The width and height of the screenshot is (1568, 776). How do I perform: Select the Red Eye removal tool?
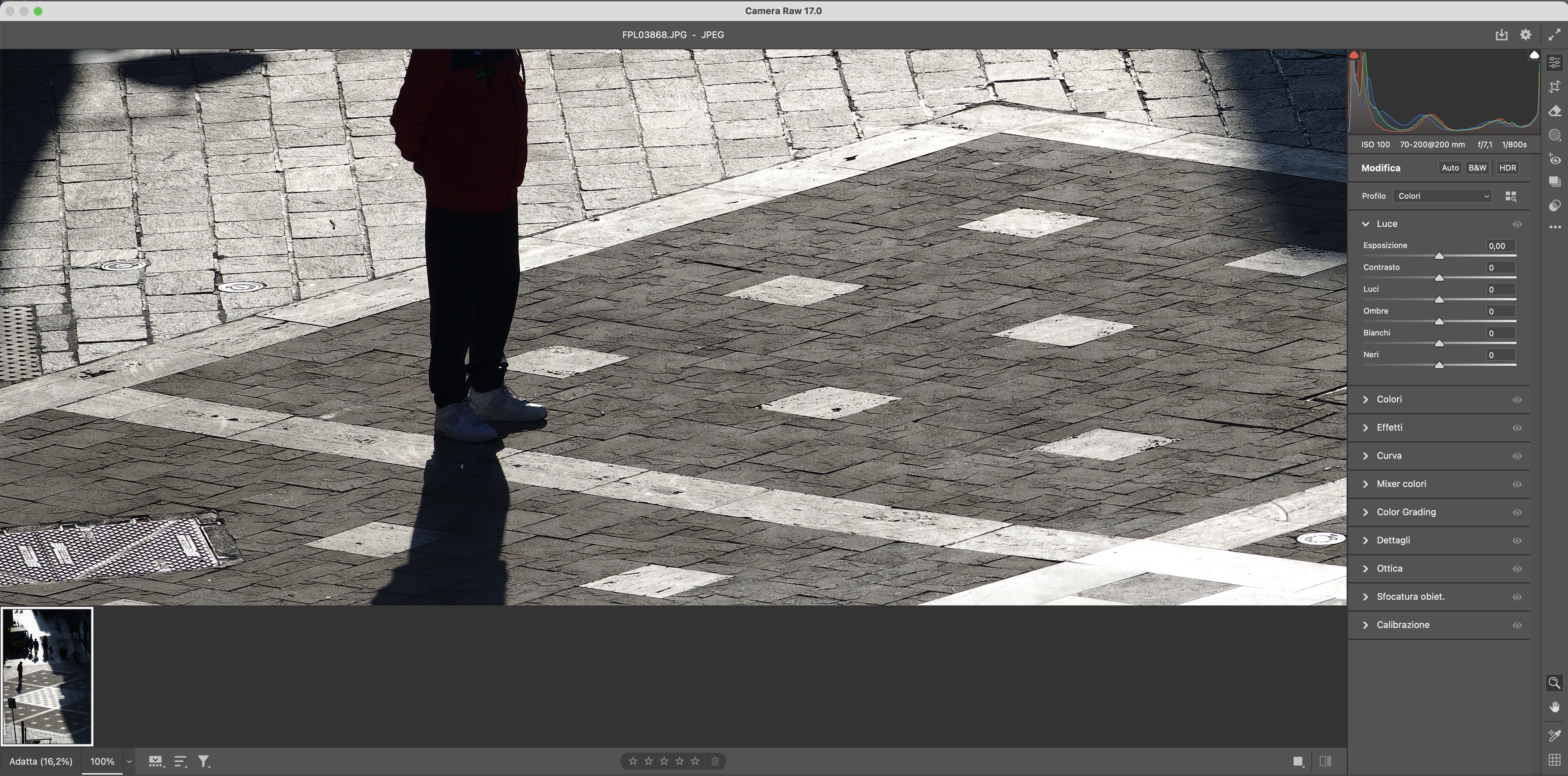pos(1555,159)
